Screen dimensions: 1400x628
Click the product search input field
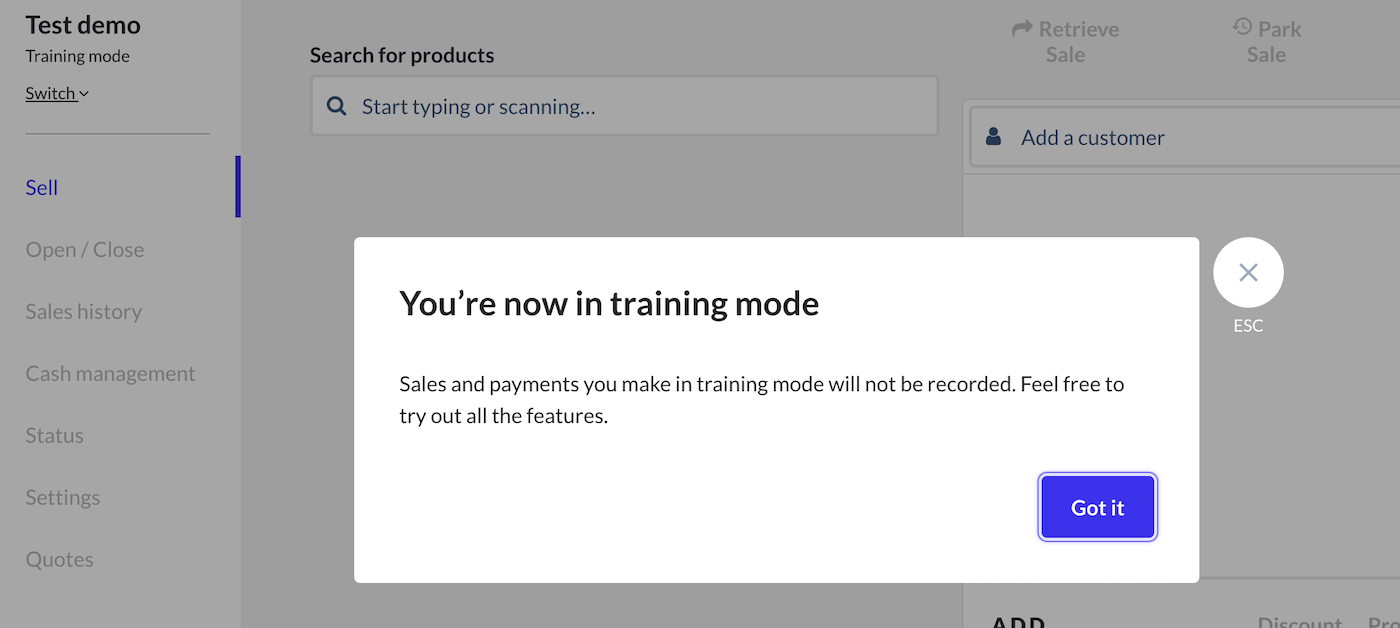(624, 105)
